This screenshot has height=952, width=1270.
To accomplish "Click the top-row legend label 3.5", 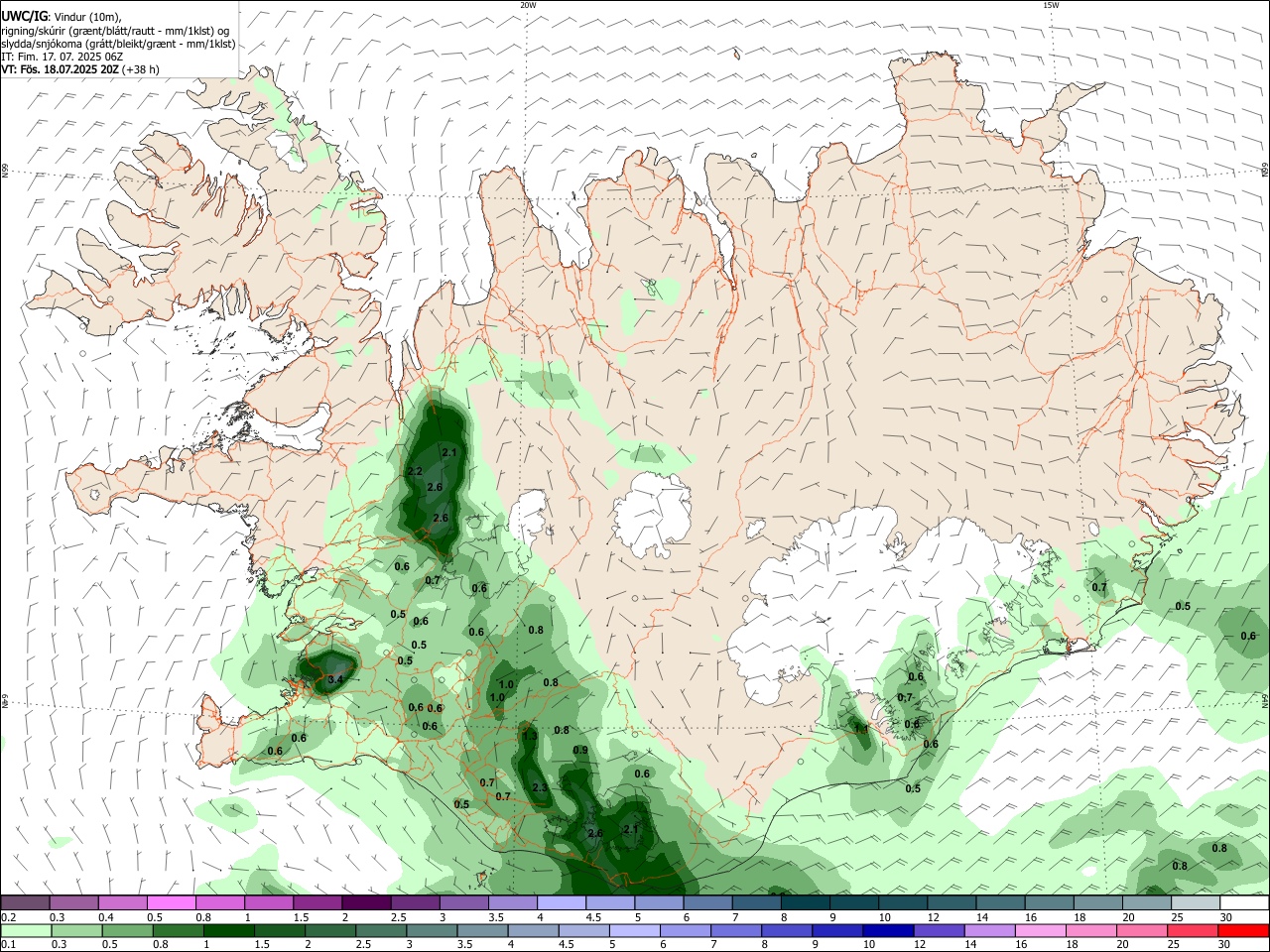I will (x=496, y=916).
